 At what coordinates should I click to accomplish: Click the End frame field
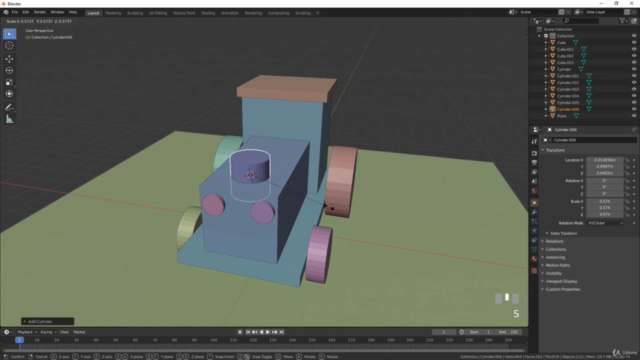[x=509, y=332]
